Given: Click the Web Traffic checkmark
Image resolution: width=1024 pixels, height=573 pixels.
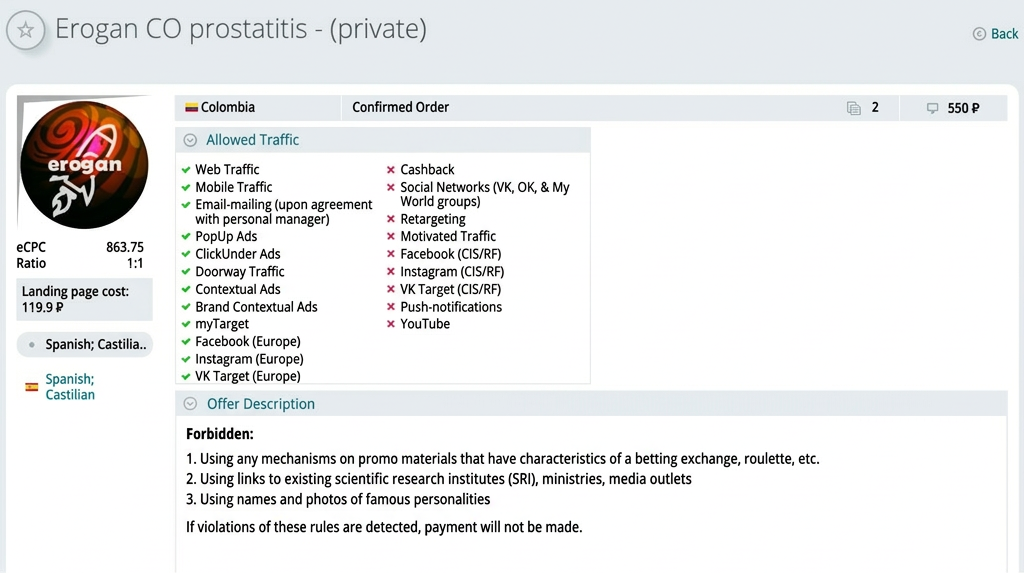Looking at the screenshot, I should point(186,170).
